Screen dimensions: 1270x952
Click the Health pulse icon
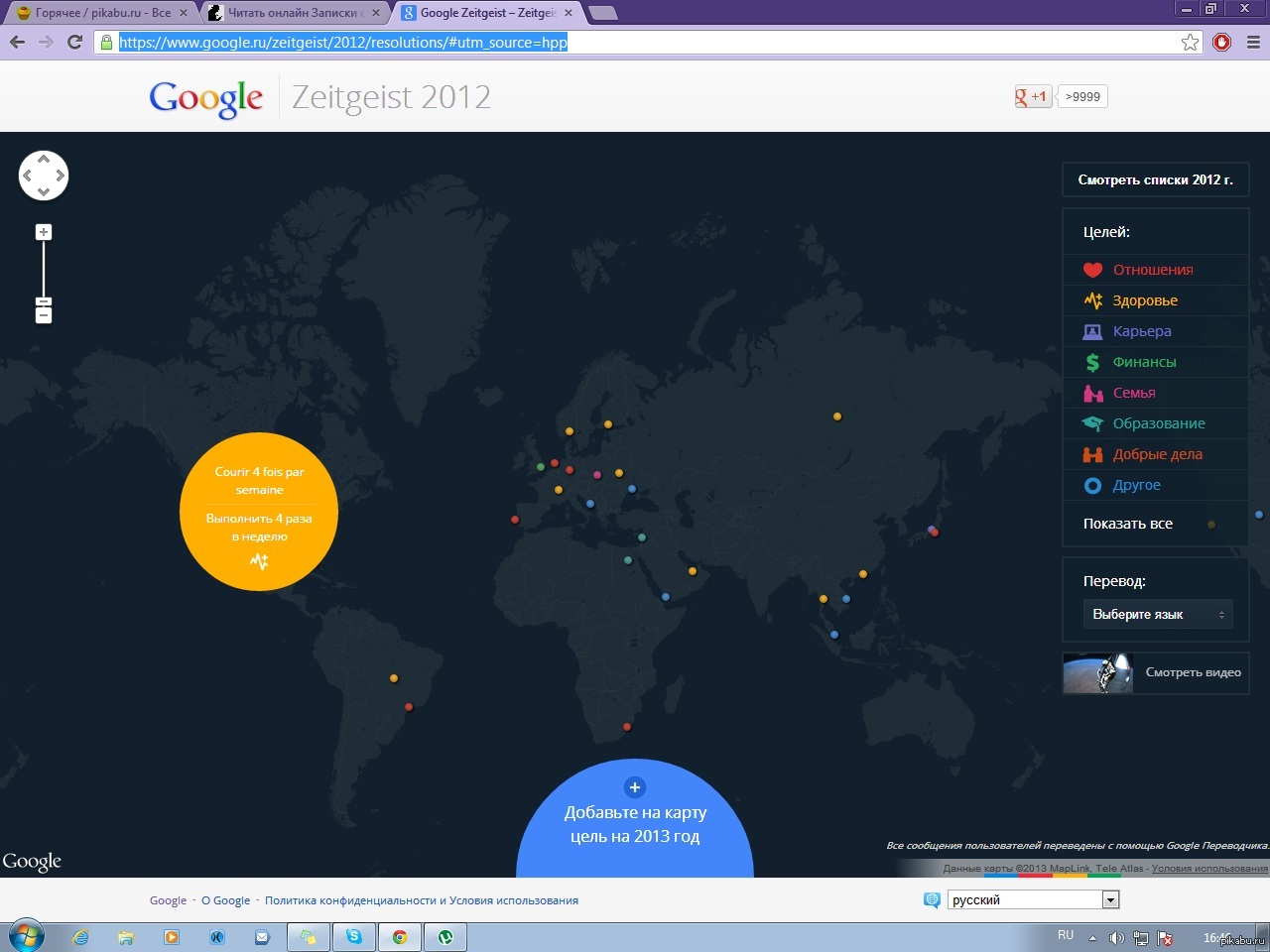coord(1092,300)
